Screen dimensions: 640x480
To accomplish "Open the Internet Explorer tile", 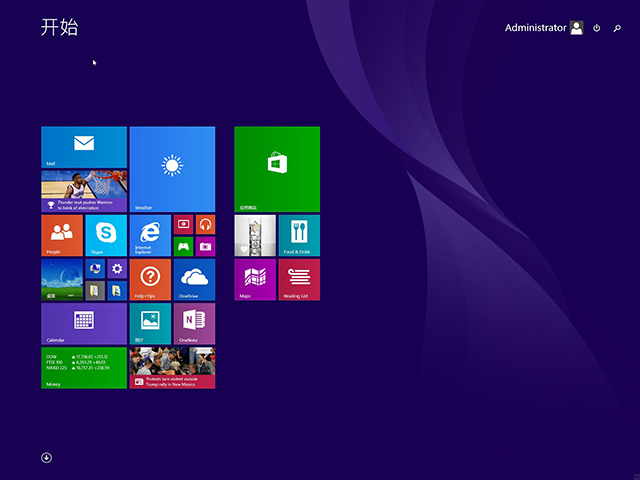I will [150, 236].
